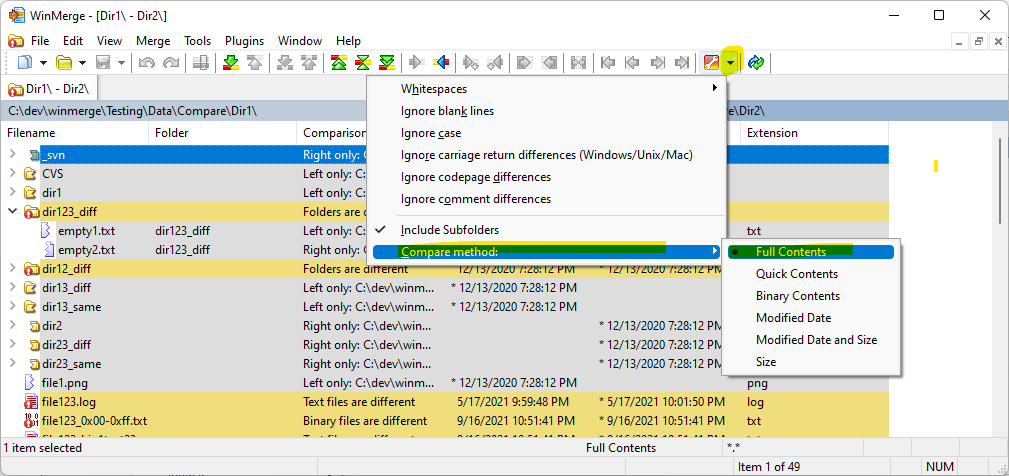Open the Compare method submenu entry
The image size is (1009, 476).
coord(547,252)
